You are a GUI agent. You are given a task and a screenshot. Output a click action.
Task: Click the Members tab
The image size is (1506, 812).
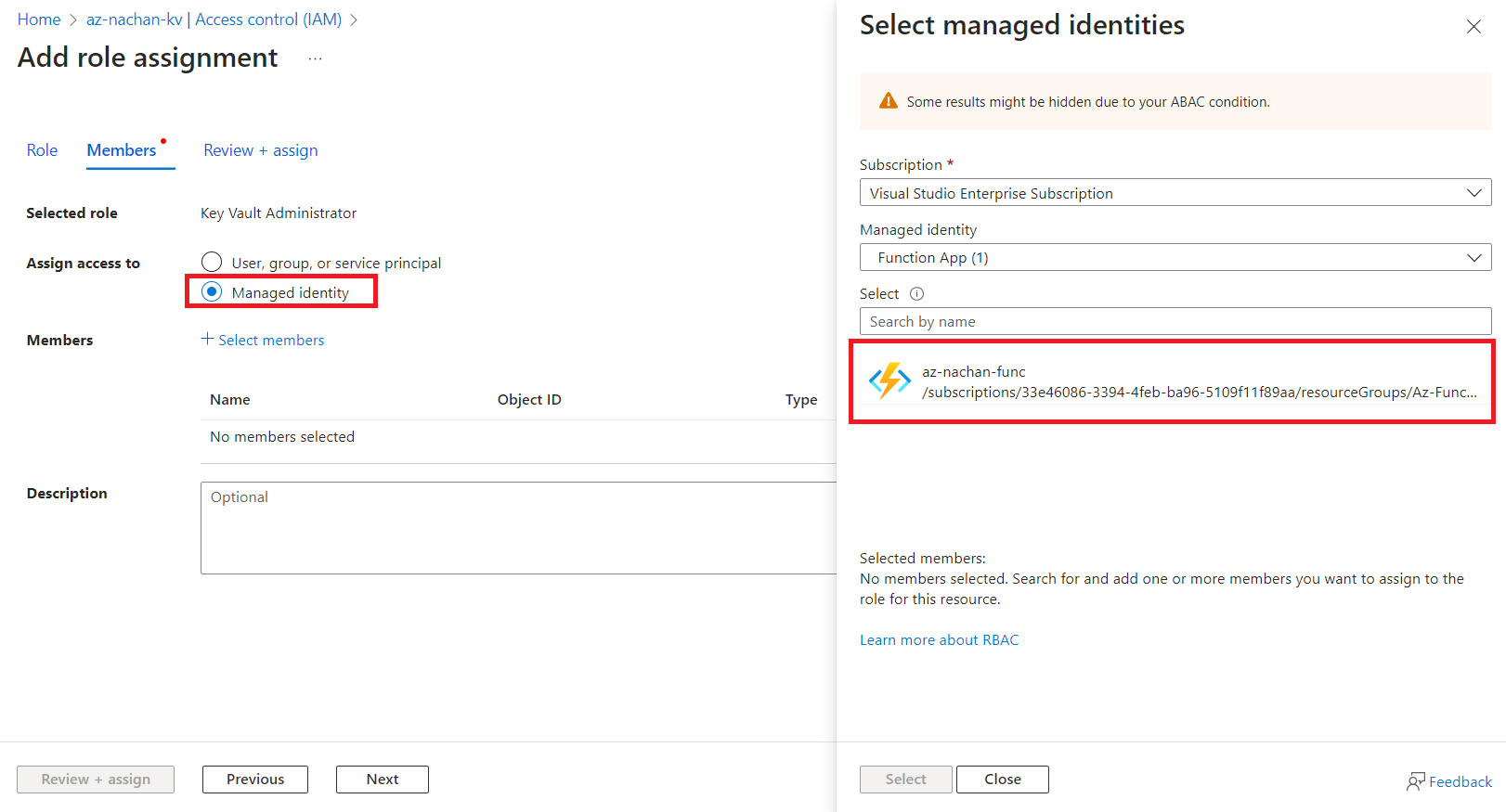[122, 150]
